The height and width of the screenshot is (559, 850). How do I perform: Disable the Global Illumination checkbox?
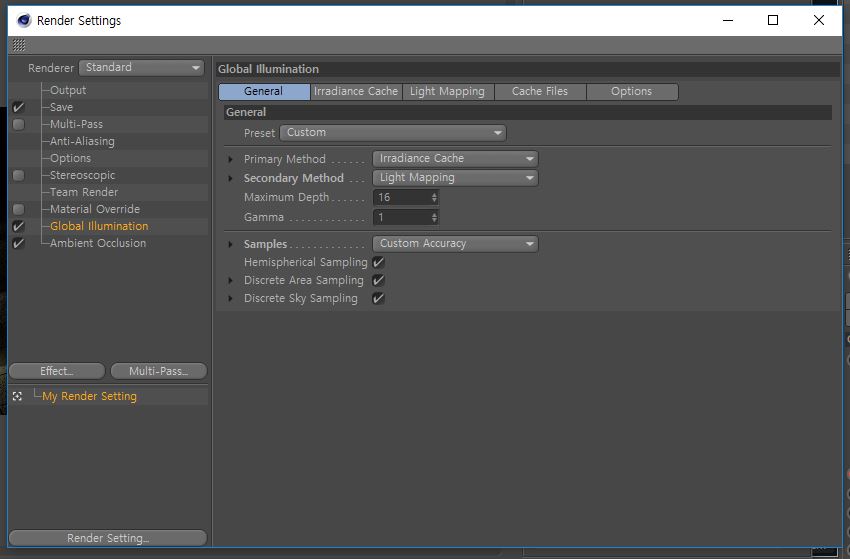(x=18, y=227)
